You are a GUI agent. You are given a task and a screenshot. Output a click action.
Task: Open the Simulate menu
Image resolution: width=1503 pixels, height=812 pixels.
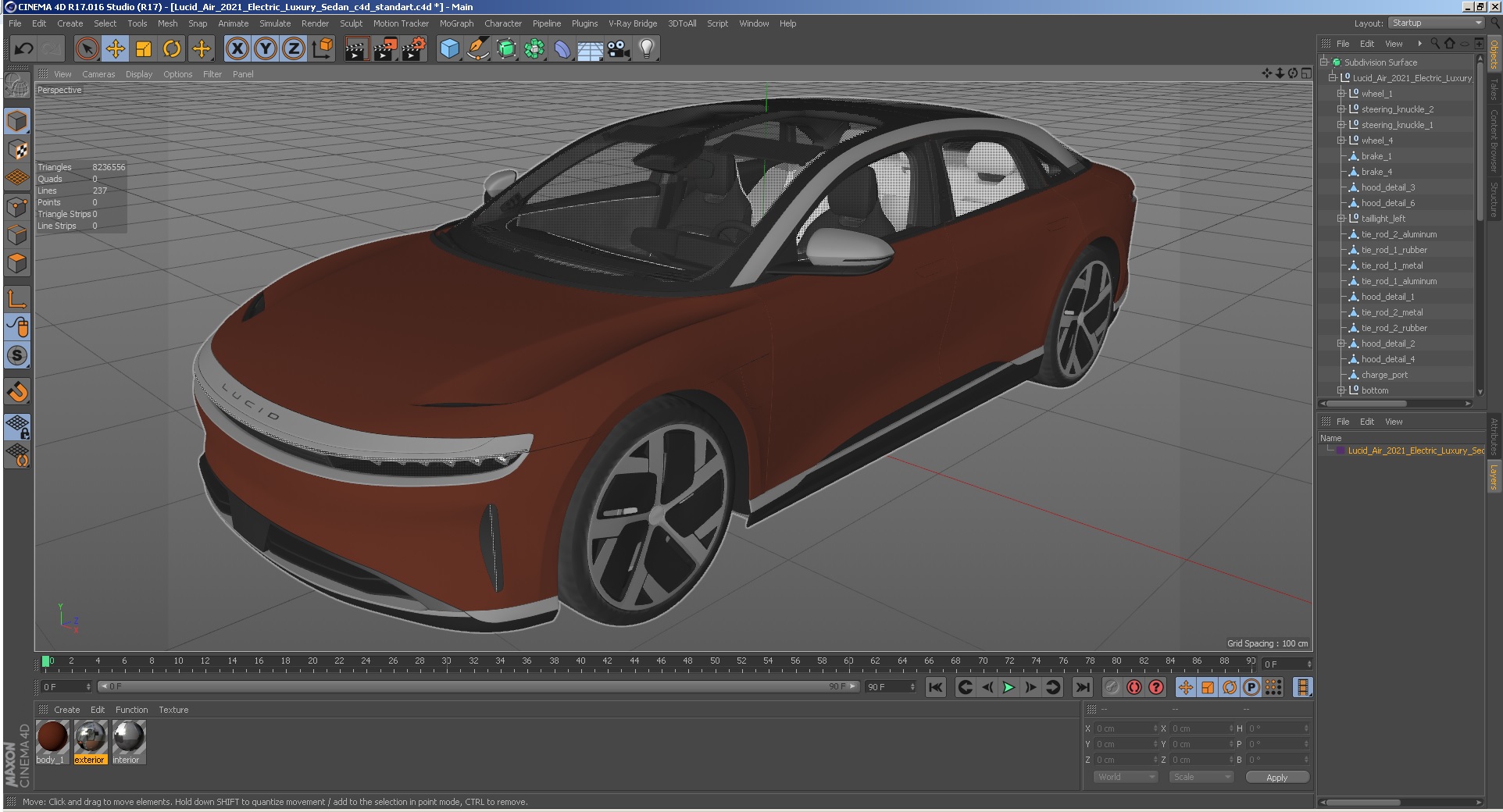pos(275,23)
